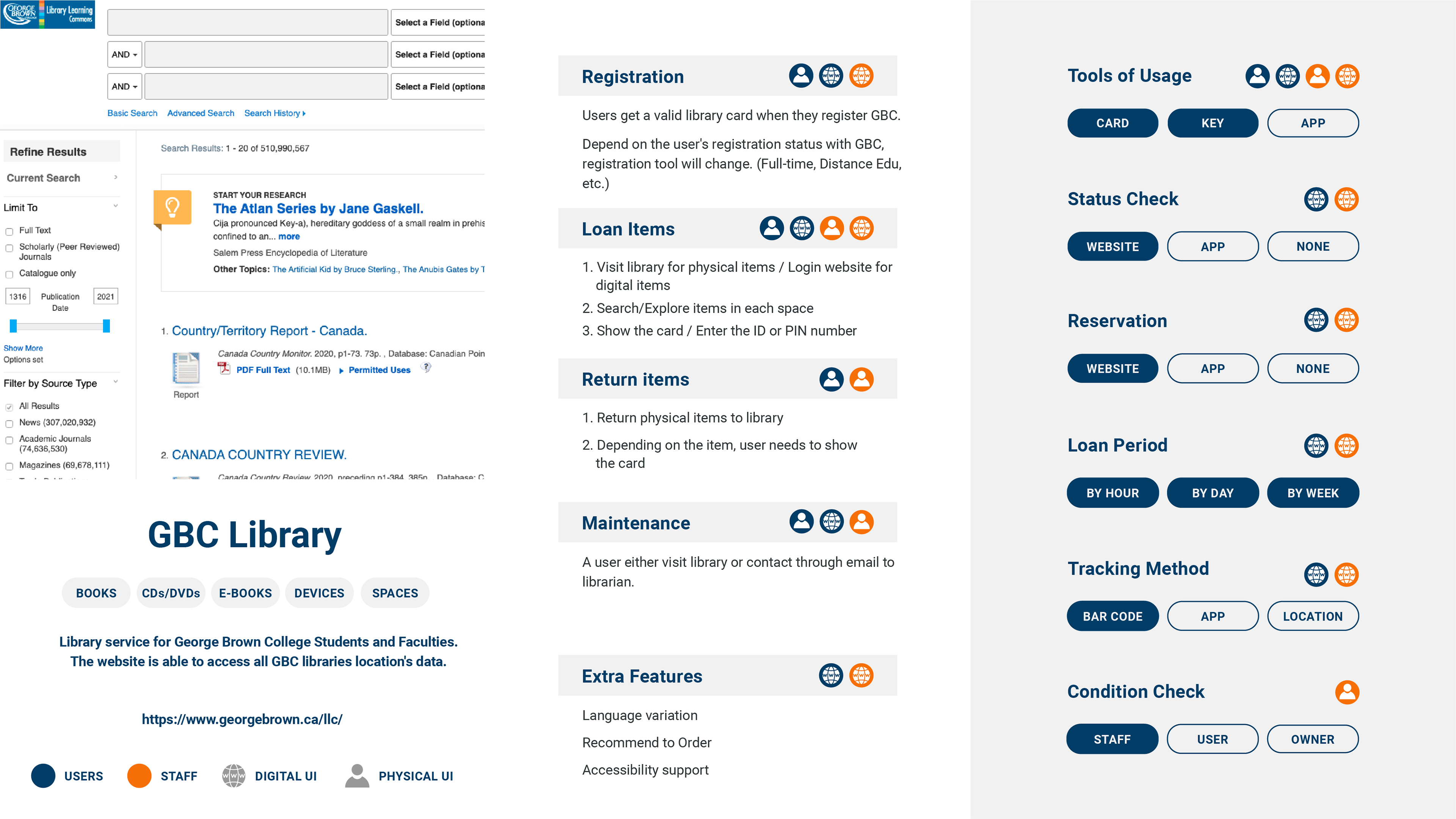
Task: Select the Academic Journals checkbox
Action: [9, 440]
